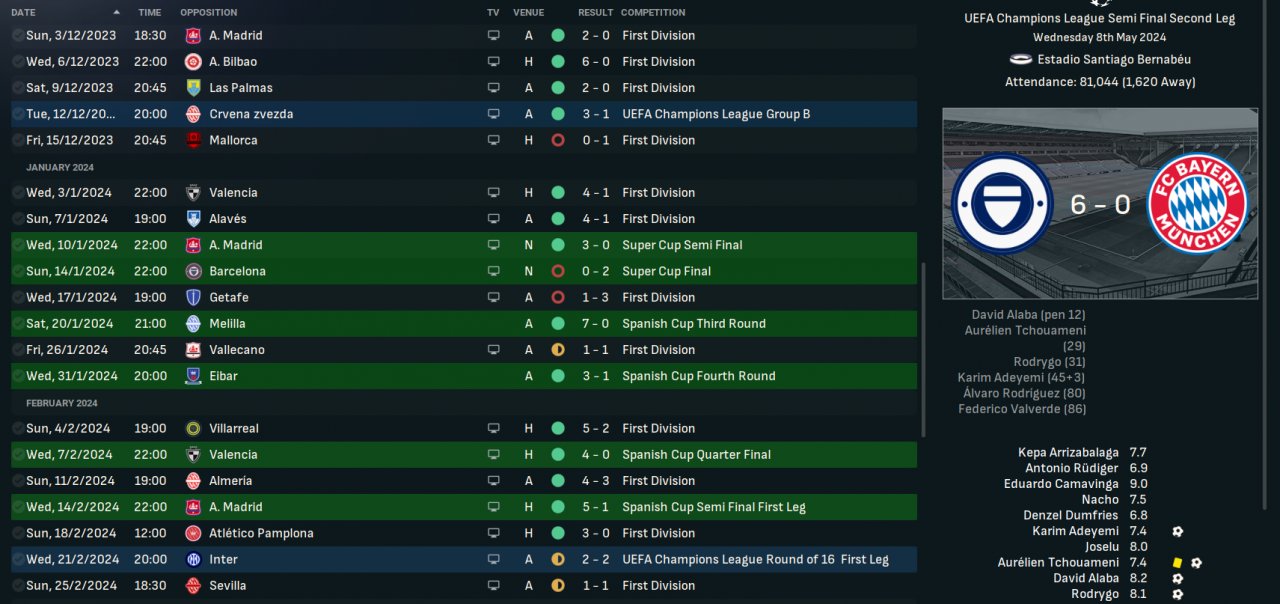Viewport: 1280px width, 604px height.
Task: Toggle the checkmark for the Mallorca fixture
Action: click(18, 140)
